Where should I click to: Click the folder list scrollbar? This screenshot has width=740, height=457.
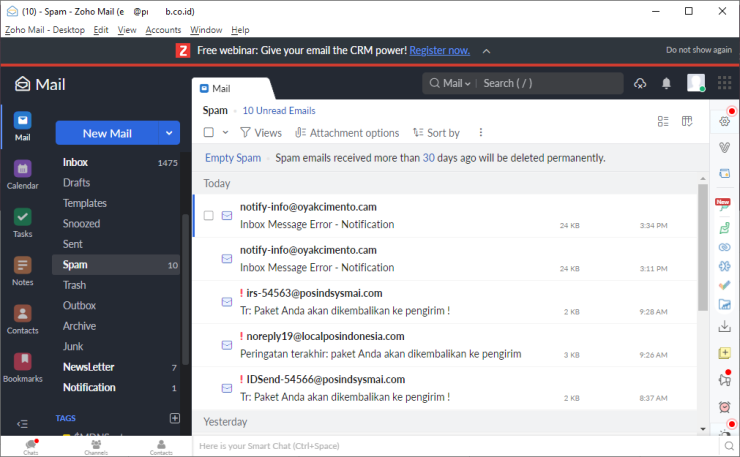(185, 289)
